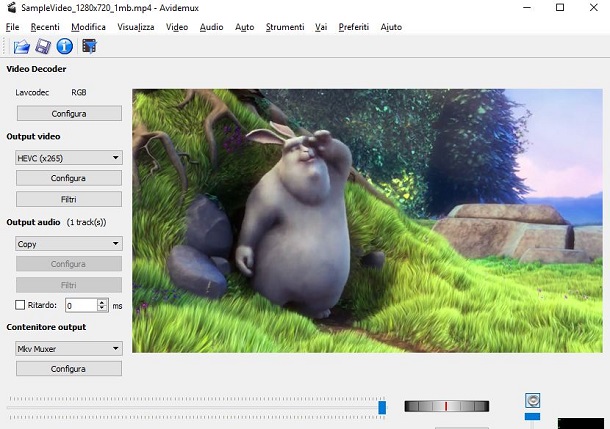Screen dimensions: 610x429
Task: Open the video Information icon
Action: tap(65, 46)
